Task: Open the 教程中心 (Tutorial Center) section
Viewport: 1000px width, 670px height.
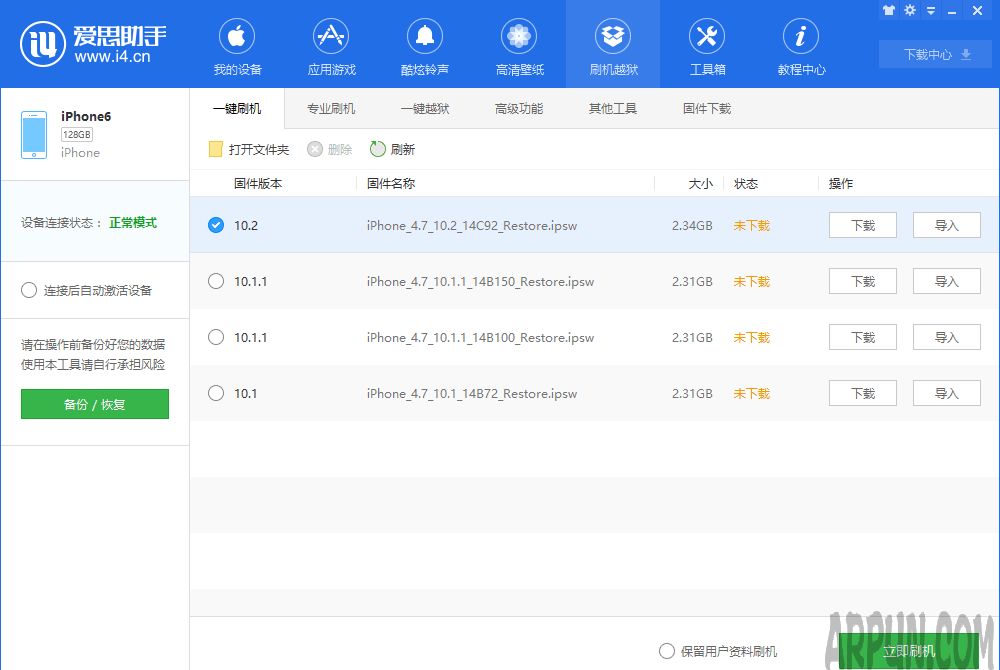Action: pyautogui.click(x=800, y=44)
